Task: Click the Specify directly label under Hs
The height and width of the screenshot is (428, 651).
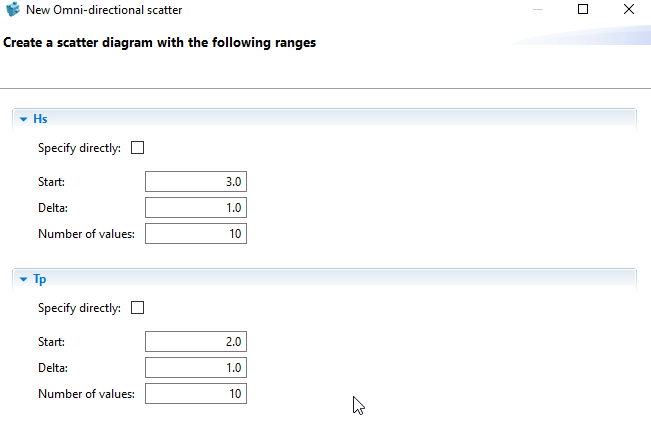Action: click(79, 148)
